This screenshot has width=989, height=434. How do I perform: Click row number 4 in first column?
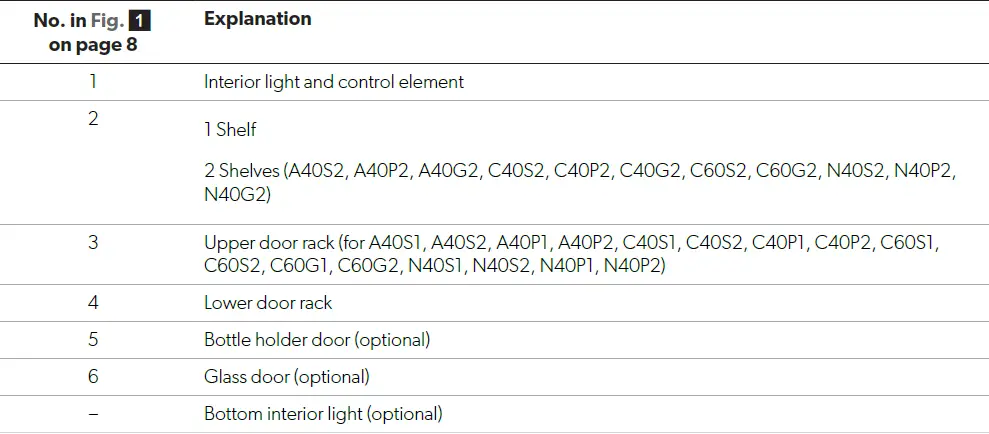point(93,302)
